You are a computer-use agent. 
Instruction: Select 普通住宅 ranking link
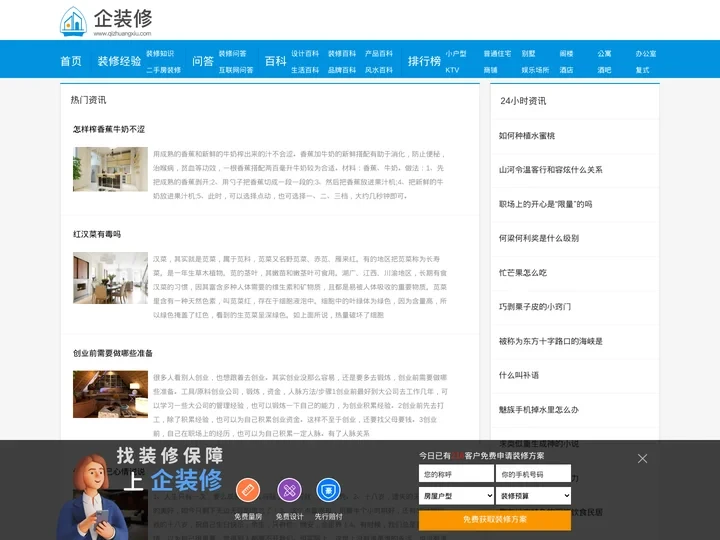pyautogui.click(x=497, y=53)
